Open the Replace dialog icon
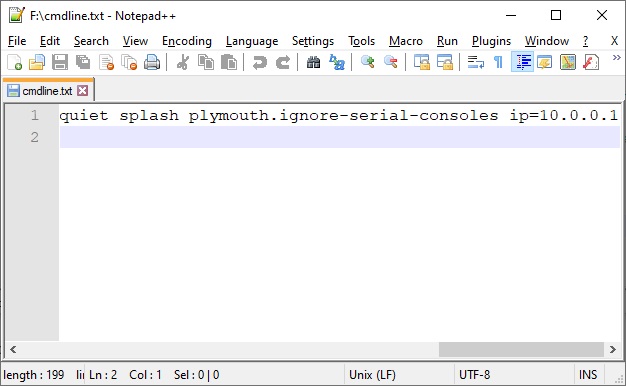The width and height of the screenshot is (626, 386). (x=337, y=62)
